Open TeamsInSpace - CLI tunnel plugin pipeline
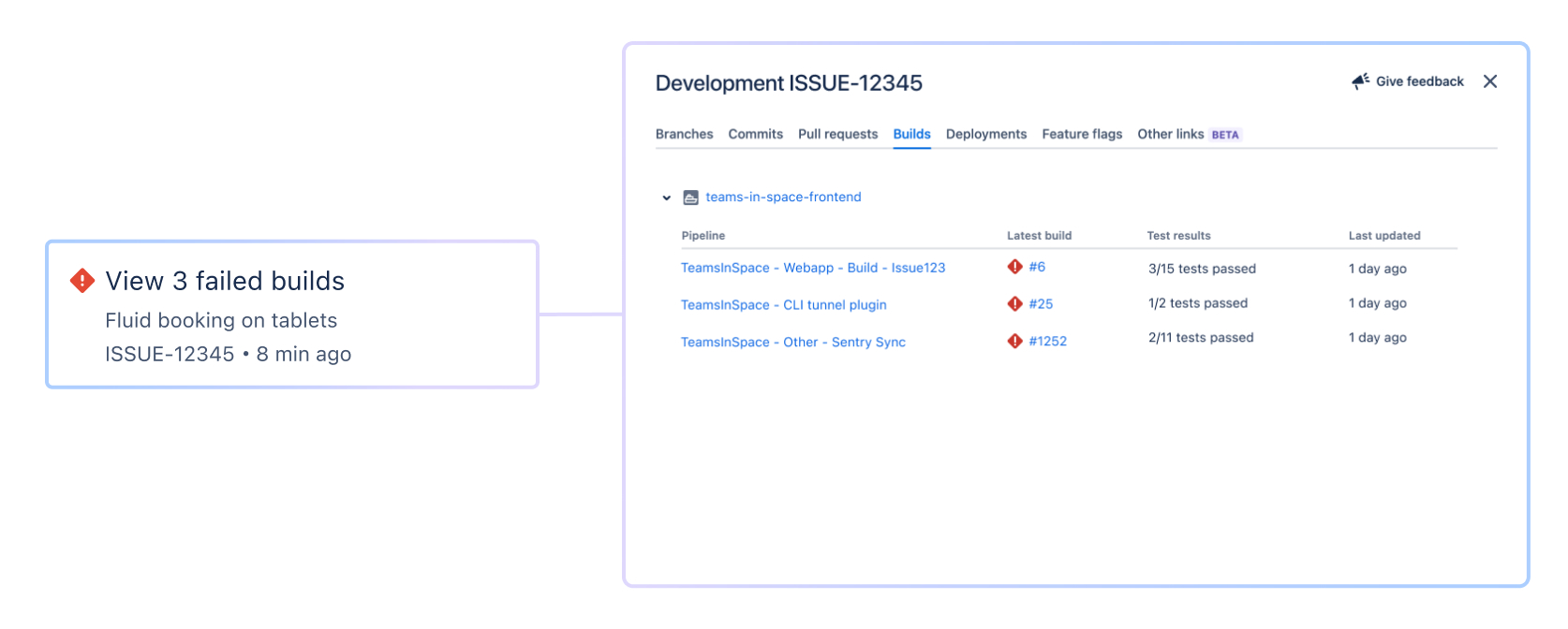This screenshot has width=1568, height=629. click(784, 305)
